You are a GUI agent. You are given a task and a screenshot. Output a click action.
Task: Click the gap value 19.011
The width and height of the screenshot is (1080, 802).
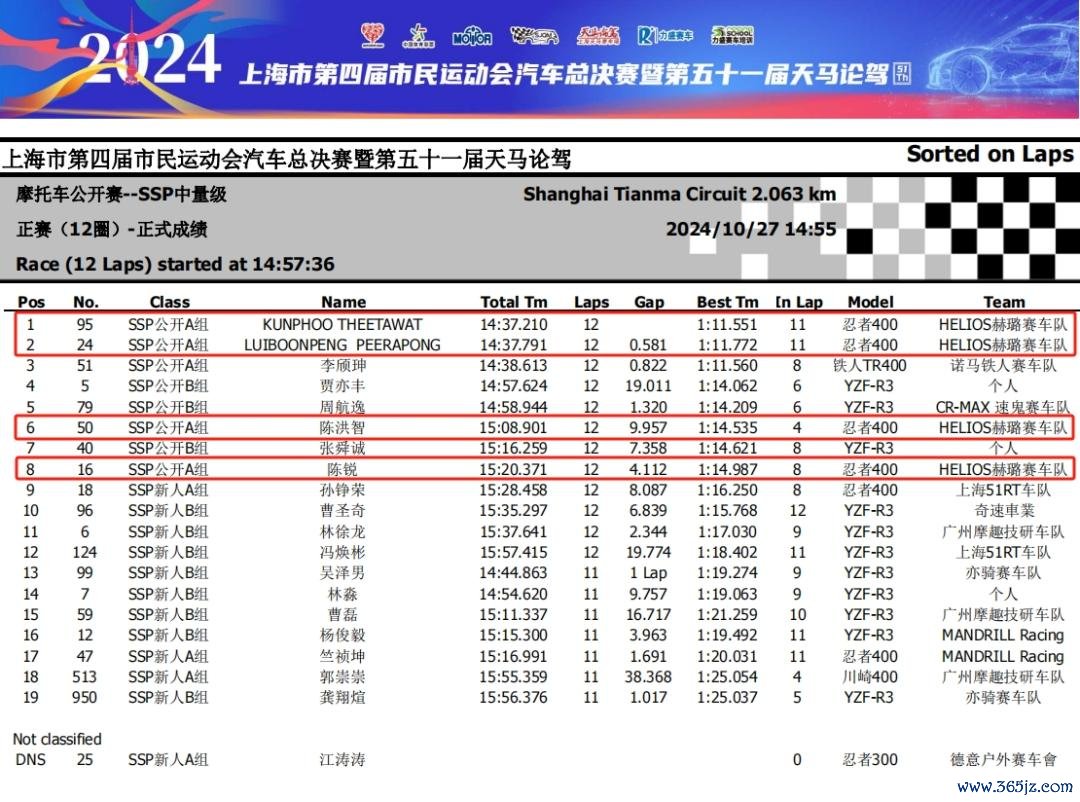[648, 386]
